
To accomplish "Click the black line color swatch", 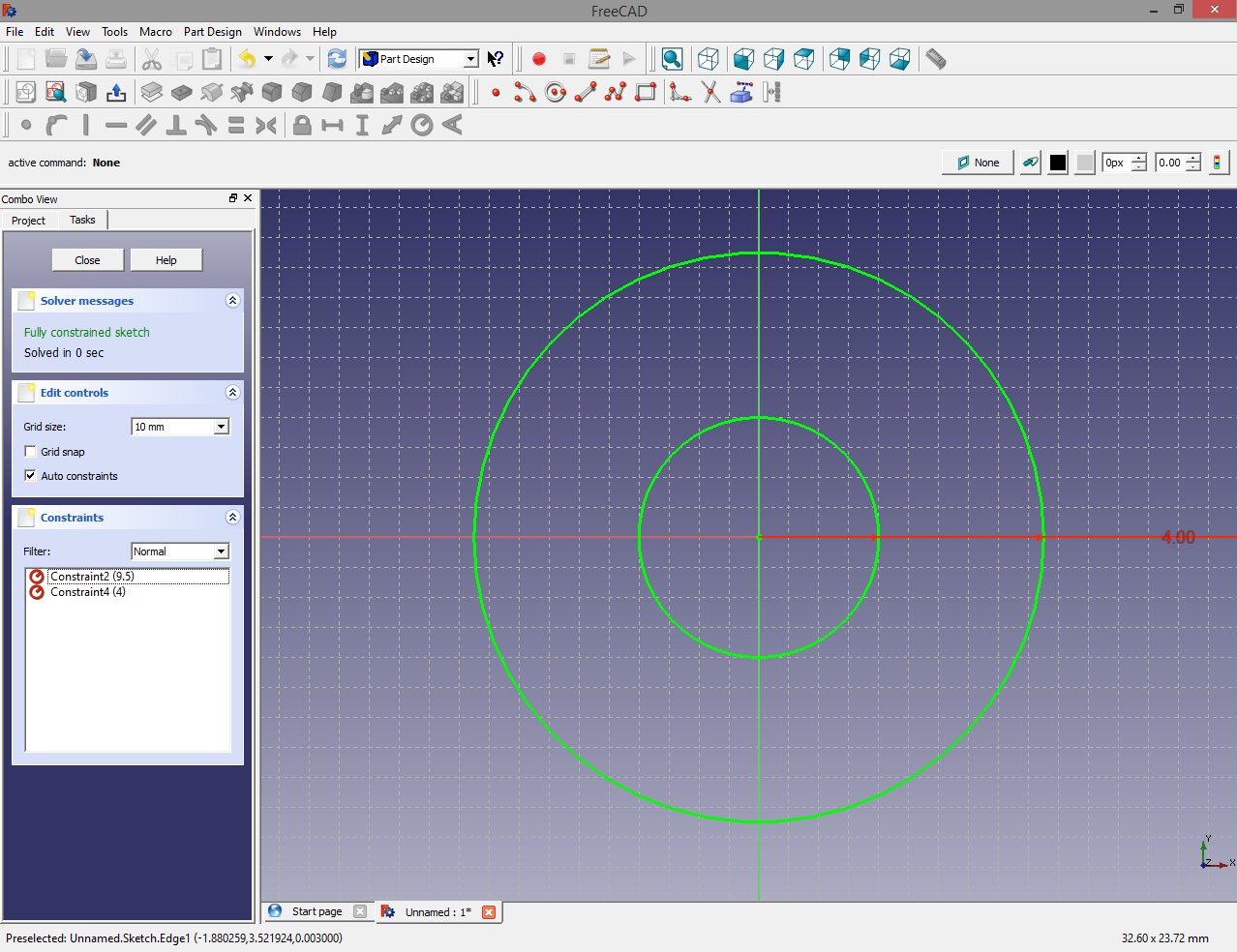I will (x=1058, y=163).
